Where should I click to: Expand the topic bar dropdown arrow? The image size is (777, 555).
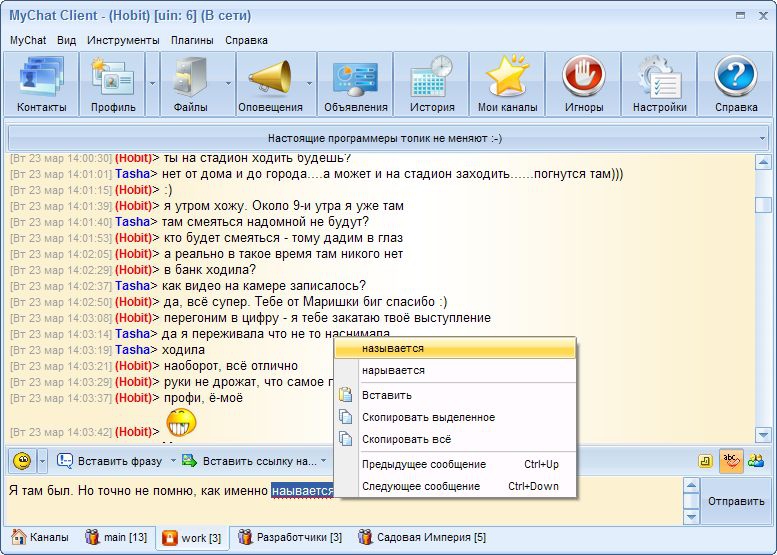point(762,139)
